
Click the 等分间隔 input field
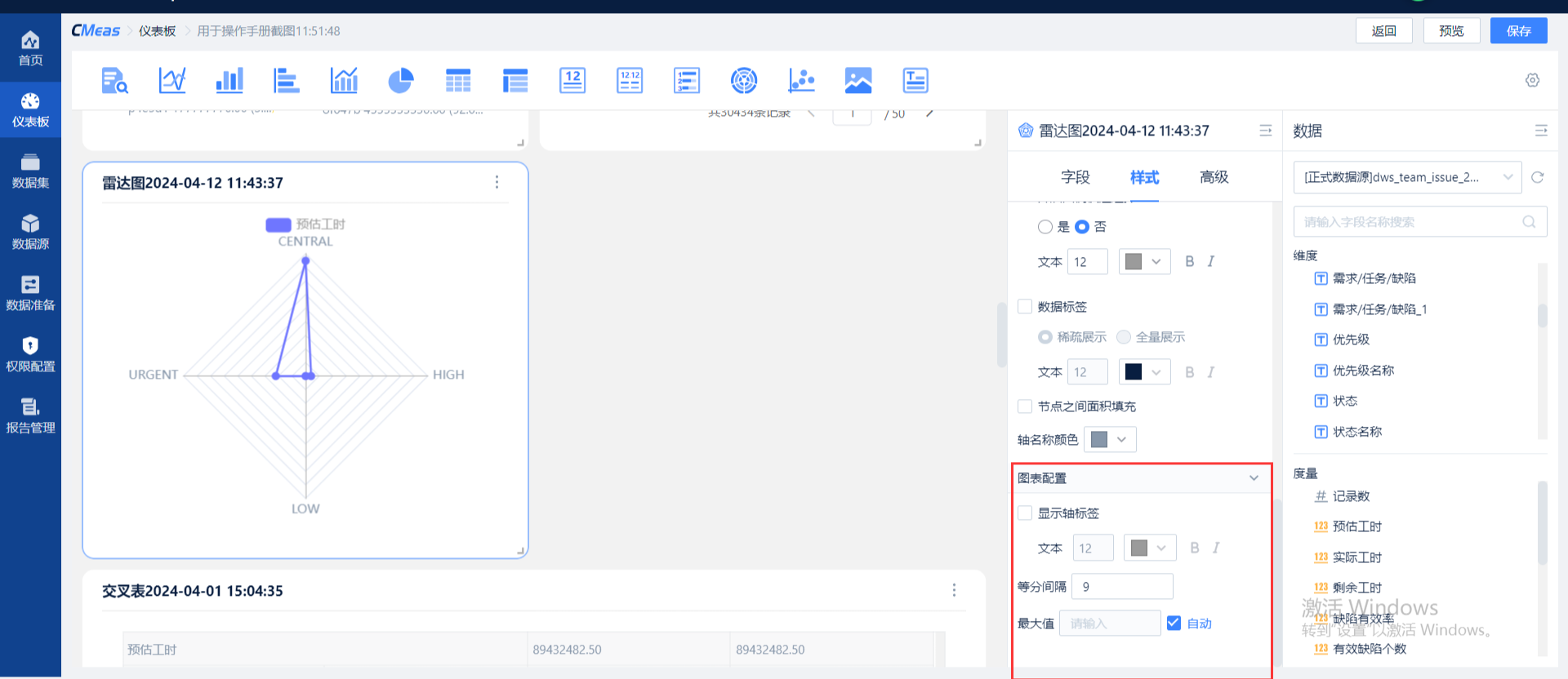point(1122,587)
